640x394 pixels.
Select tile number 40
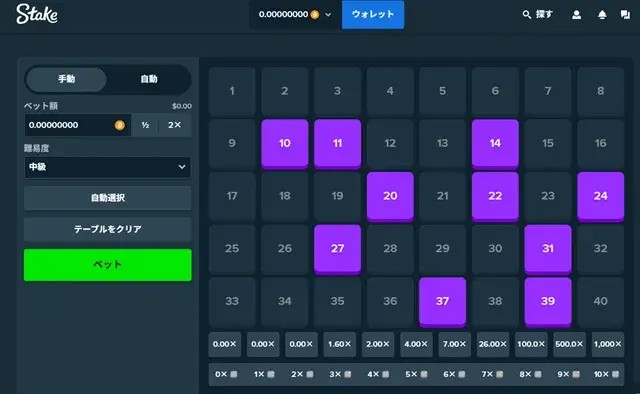pos(600,302)
